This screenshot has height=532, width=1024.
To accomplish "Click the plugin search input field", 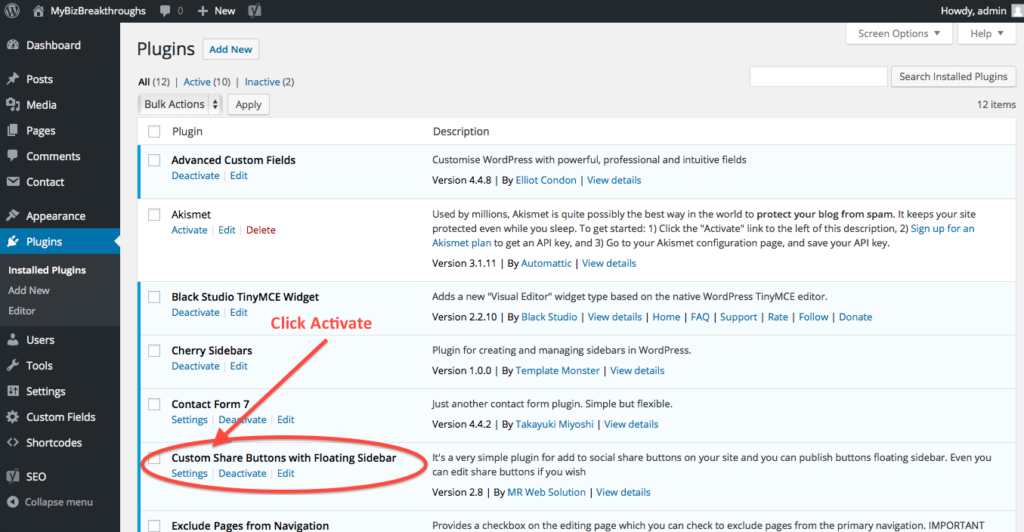I will tap(818, 77).
